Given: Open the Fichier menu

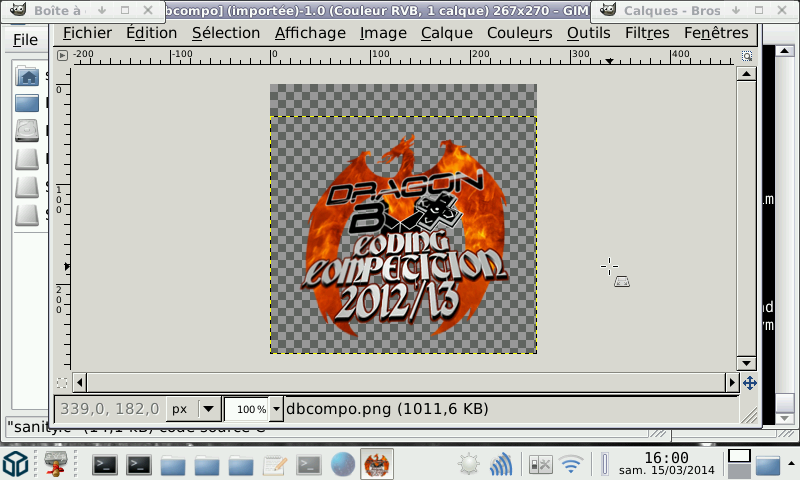Looking at the screenshot, I should point(87,33).
